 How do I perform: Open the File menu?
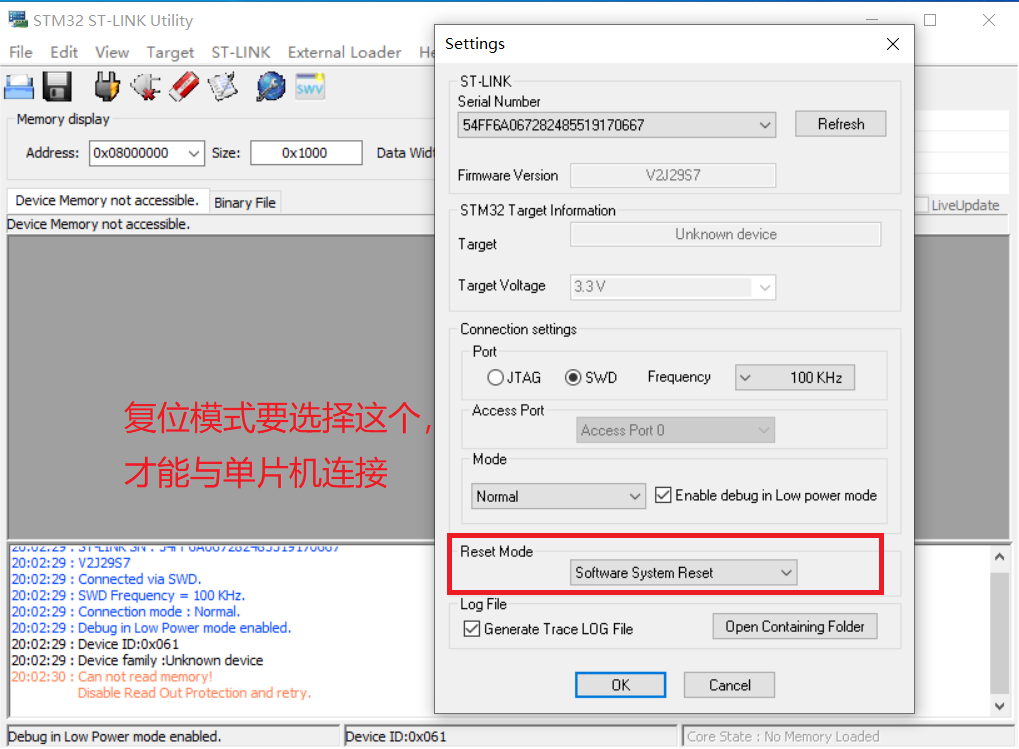tap(21, 53)
